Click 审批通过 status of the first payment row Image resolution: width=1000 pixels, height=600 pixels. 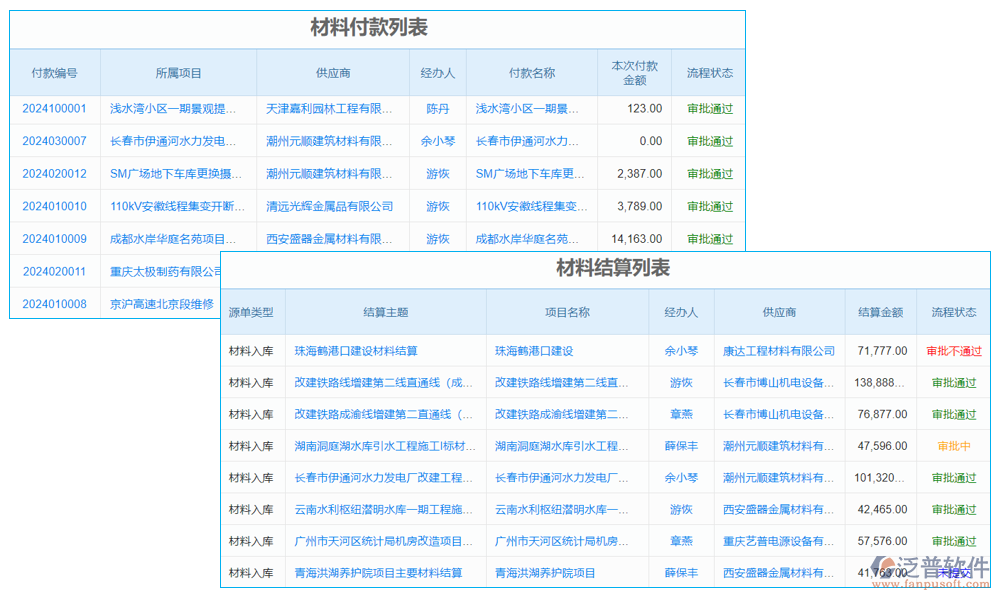pos(709,108)
